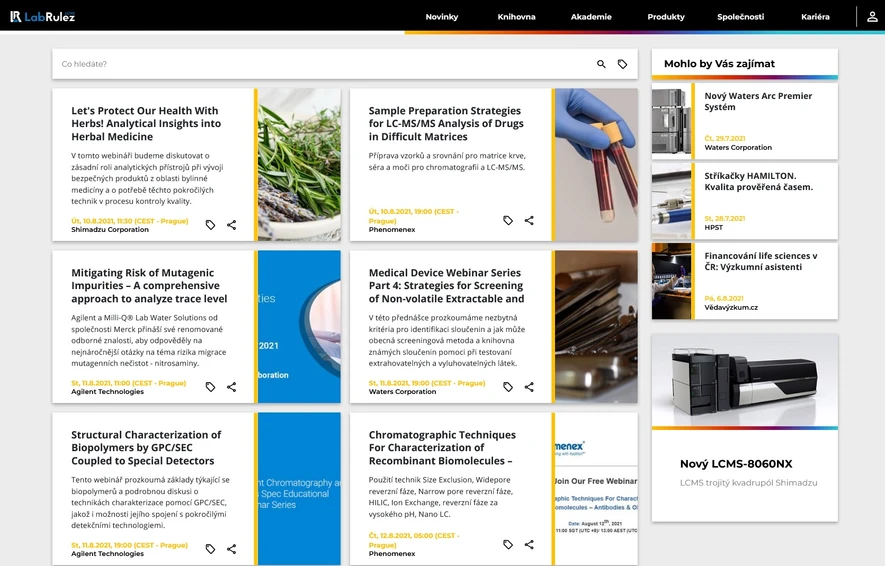Open Stříkačky HAMILTON article link

tap(759, 182)
